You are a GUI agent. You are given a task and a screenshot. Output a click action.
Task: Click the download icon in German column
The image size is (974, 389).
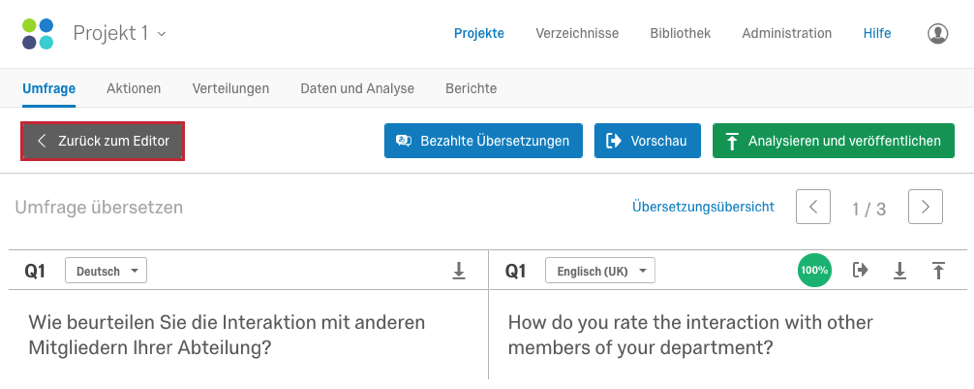click(458, 271)
